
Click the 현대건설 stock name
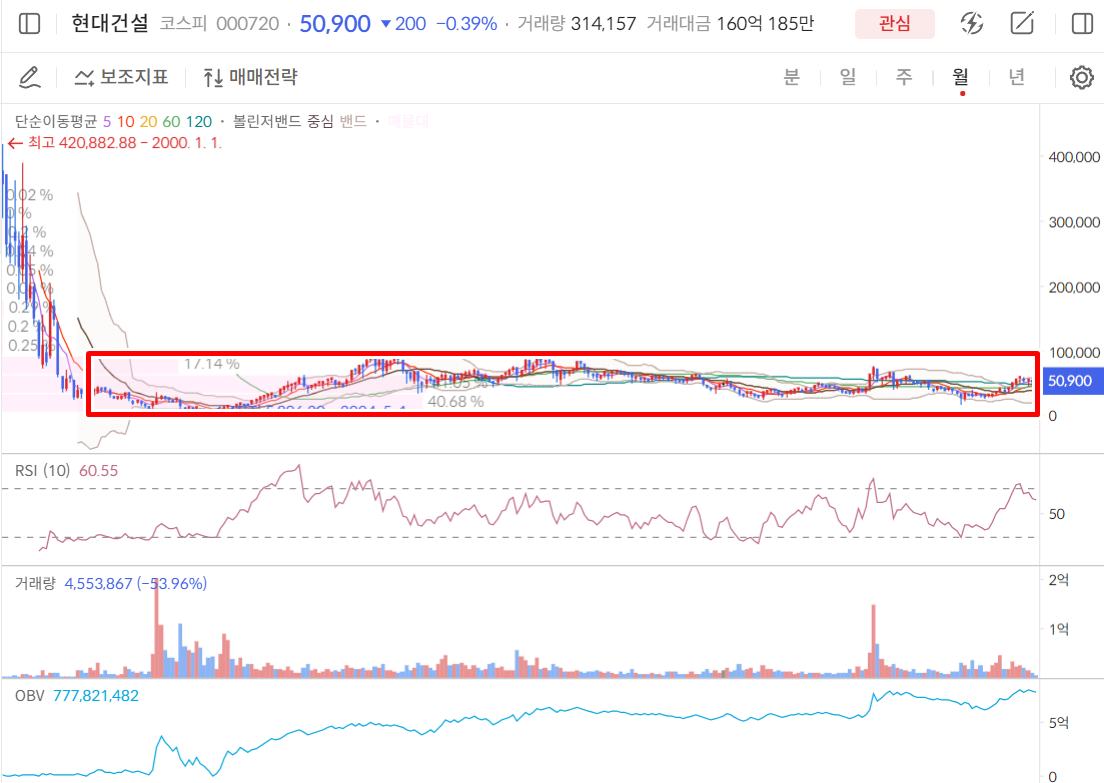110,24
